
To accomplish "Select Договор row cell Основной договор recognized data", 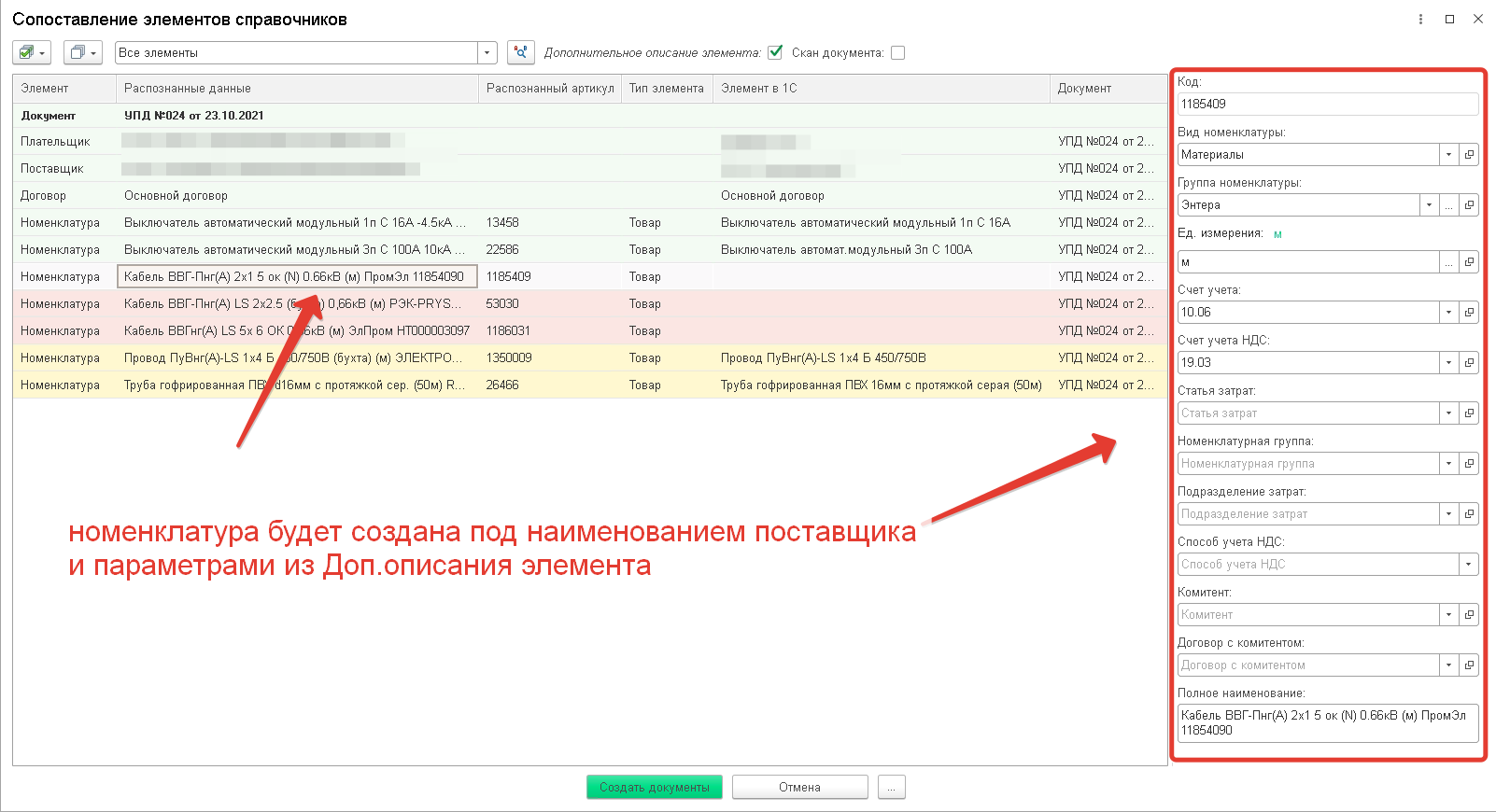I will point(297,196).
